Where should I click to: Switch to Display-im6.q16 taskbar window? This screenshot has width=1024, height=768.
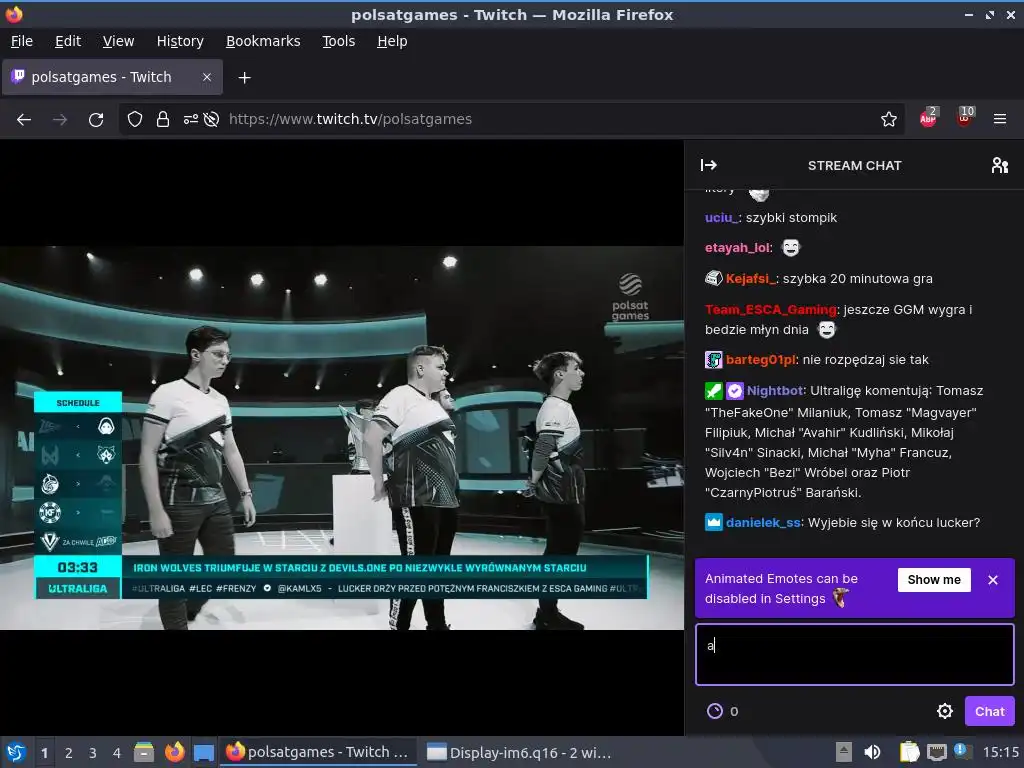click(x=518, y=752)
